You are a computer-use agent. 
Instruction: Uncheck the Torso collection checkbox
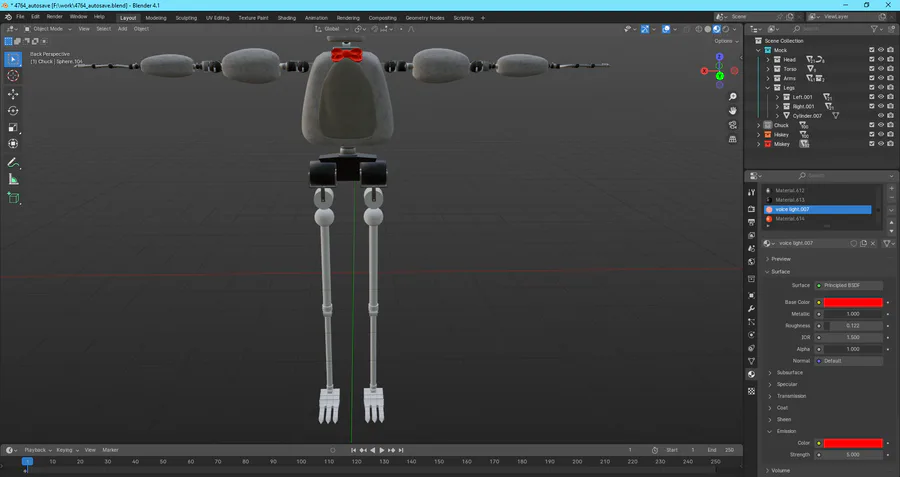point(871,69)
